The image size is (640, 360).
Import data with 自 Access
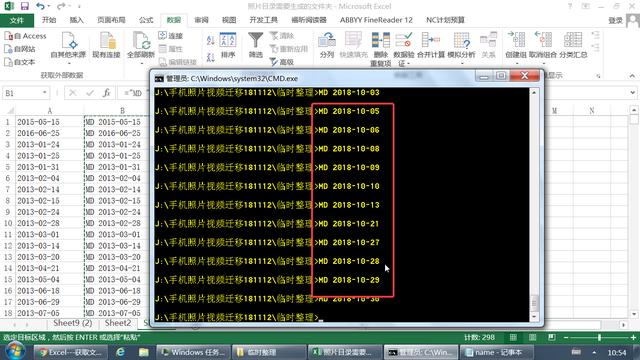tap(25, 36)
